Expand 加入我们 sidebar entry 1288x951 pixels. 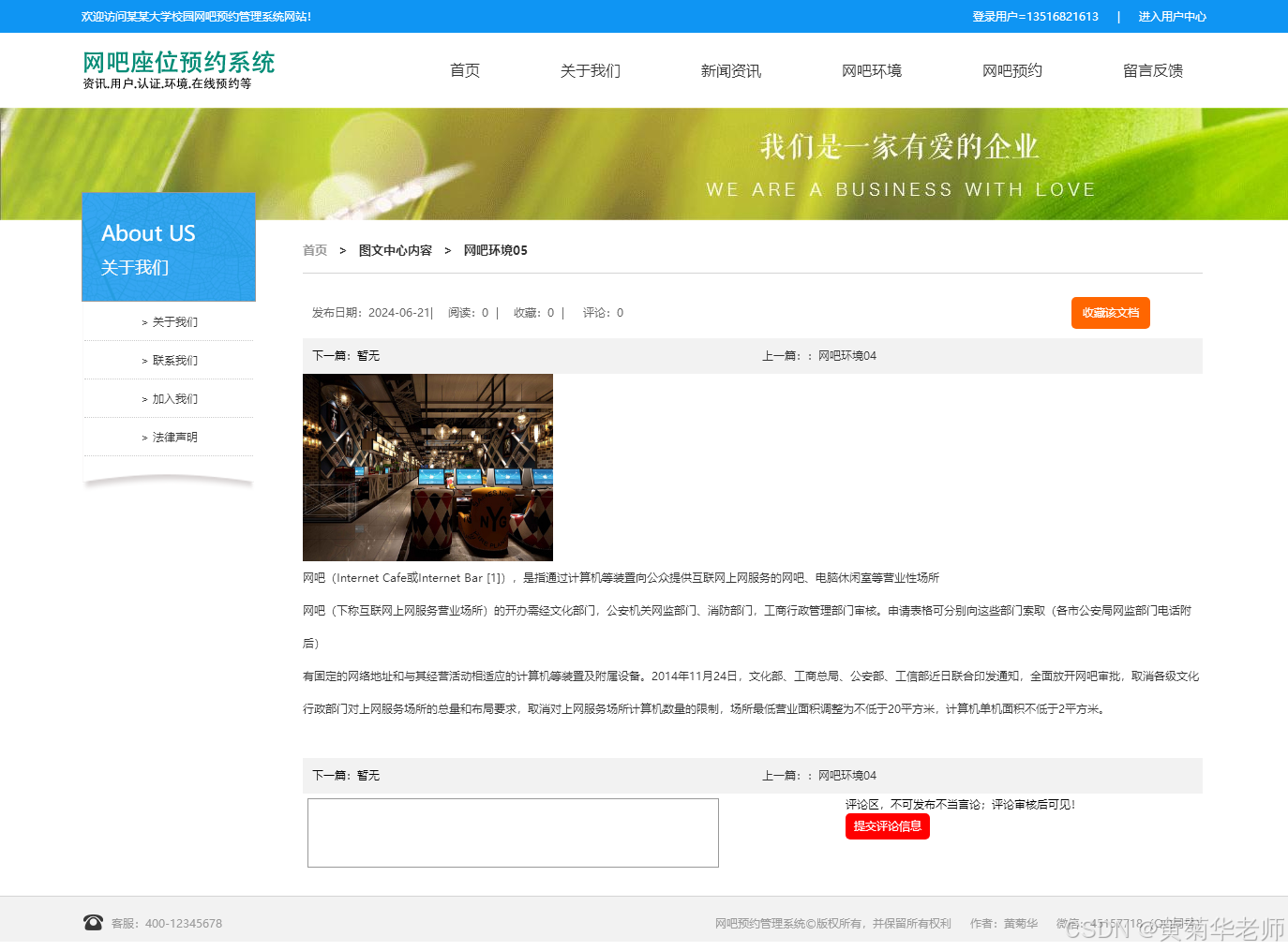(172, 398)
